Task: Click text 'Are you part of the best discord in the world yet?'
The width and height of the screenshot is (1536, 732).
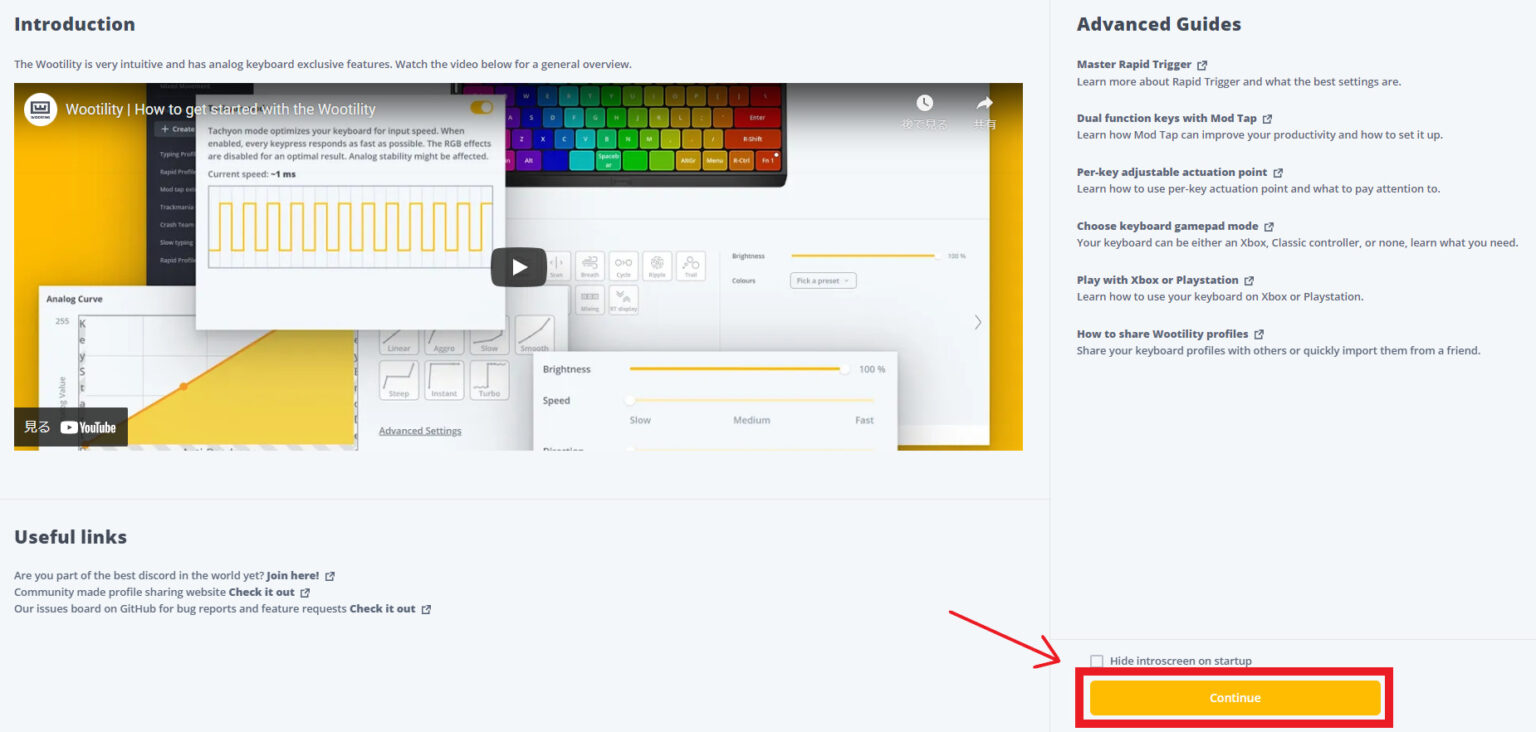Action: (x=139, y=576)
